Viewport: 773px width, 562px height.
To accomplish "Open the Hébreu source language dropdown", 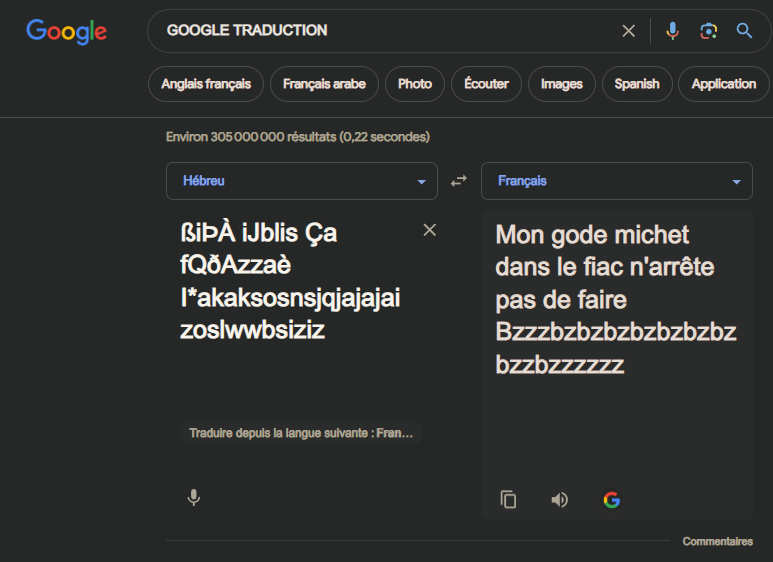I will [x=302, y=181].
